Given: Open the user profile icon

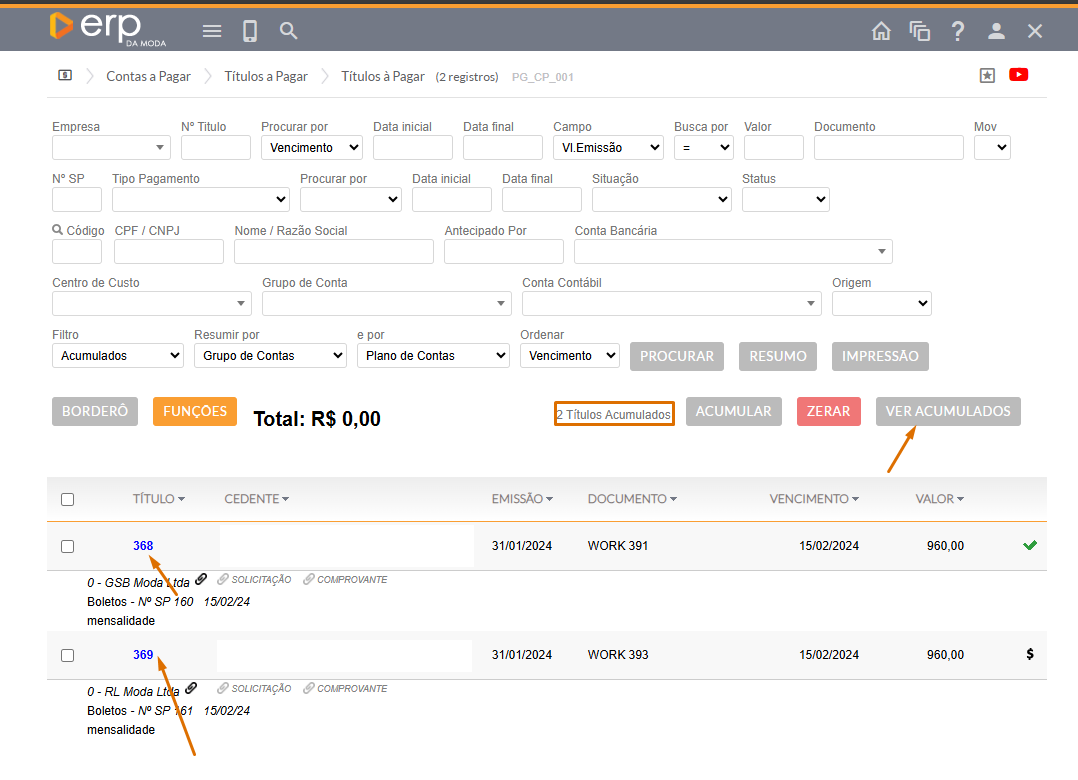Looking at the screenshot, I should click(x=996, y=31).
